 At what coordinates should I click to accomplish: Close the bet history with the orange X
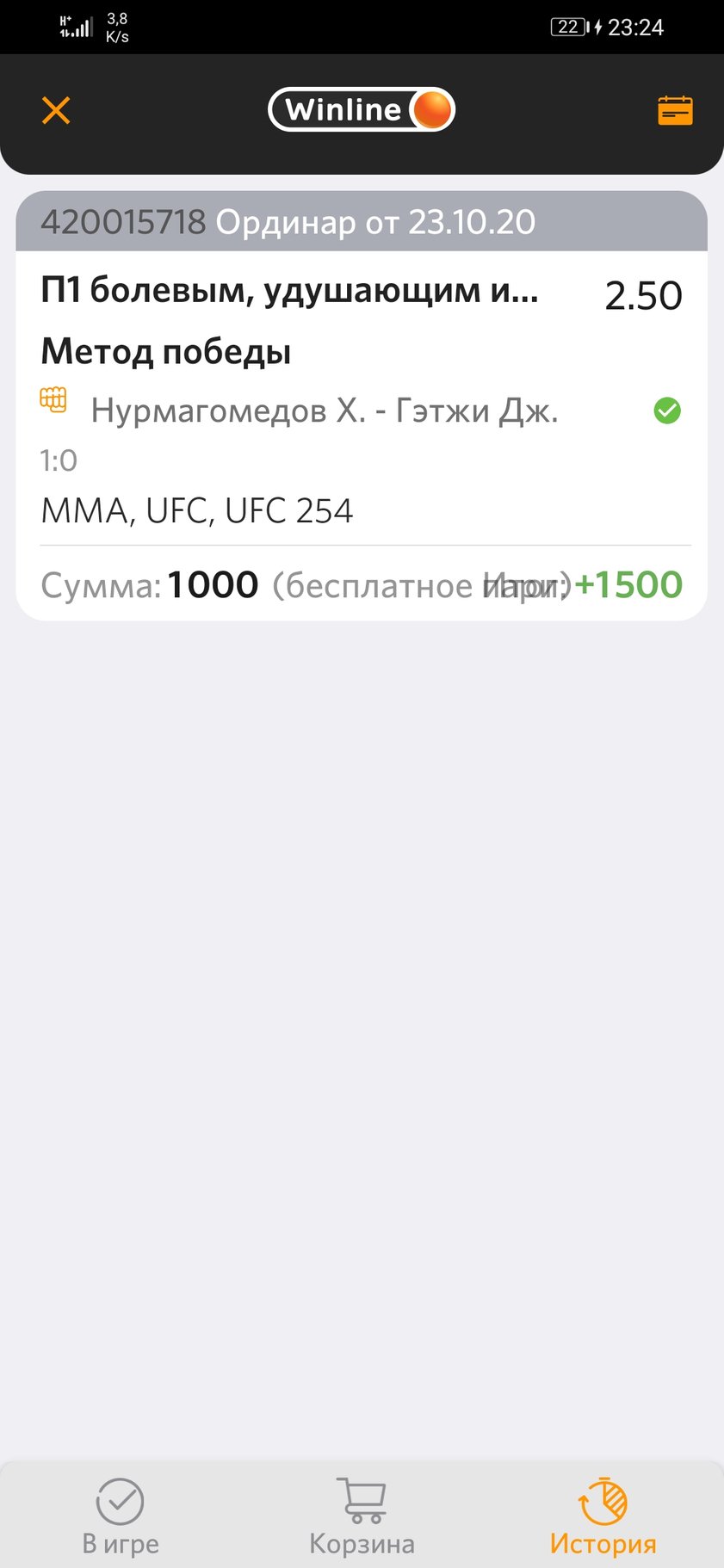pos(56,110)
